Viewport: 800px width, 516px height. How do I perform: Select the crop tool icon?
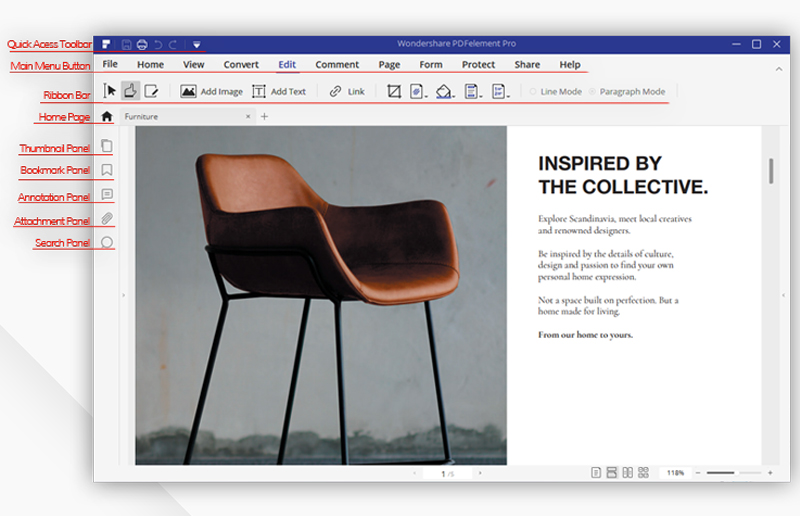[x=393, y=91]
